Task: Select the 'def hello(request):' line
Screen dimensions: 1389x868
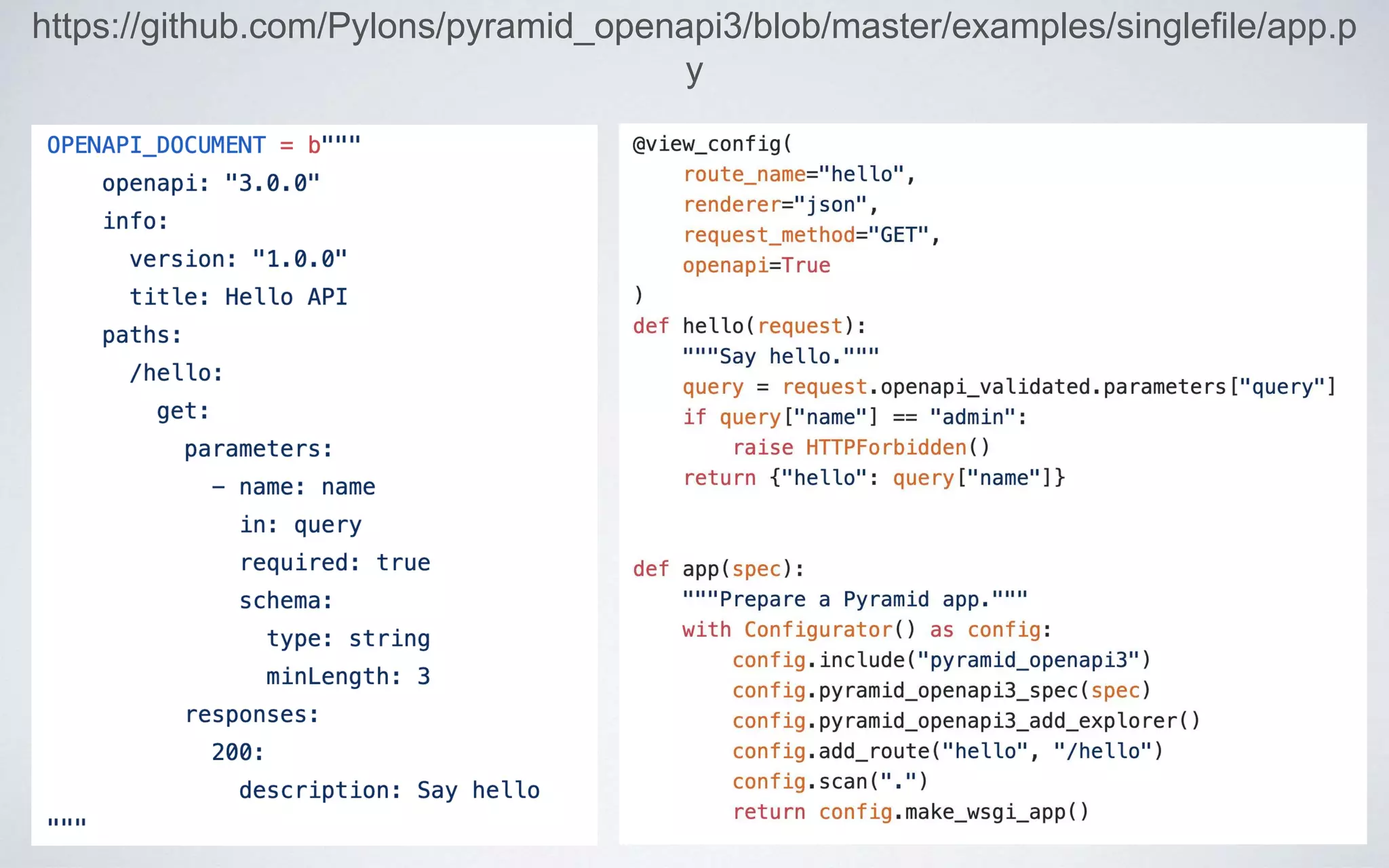Action: [x=749, y=326]
